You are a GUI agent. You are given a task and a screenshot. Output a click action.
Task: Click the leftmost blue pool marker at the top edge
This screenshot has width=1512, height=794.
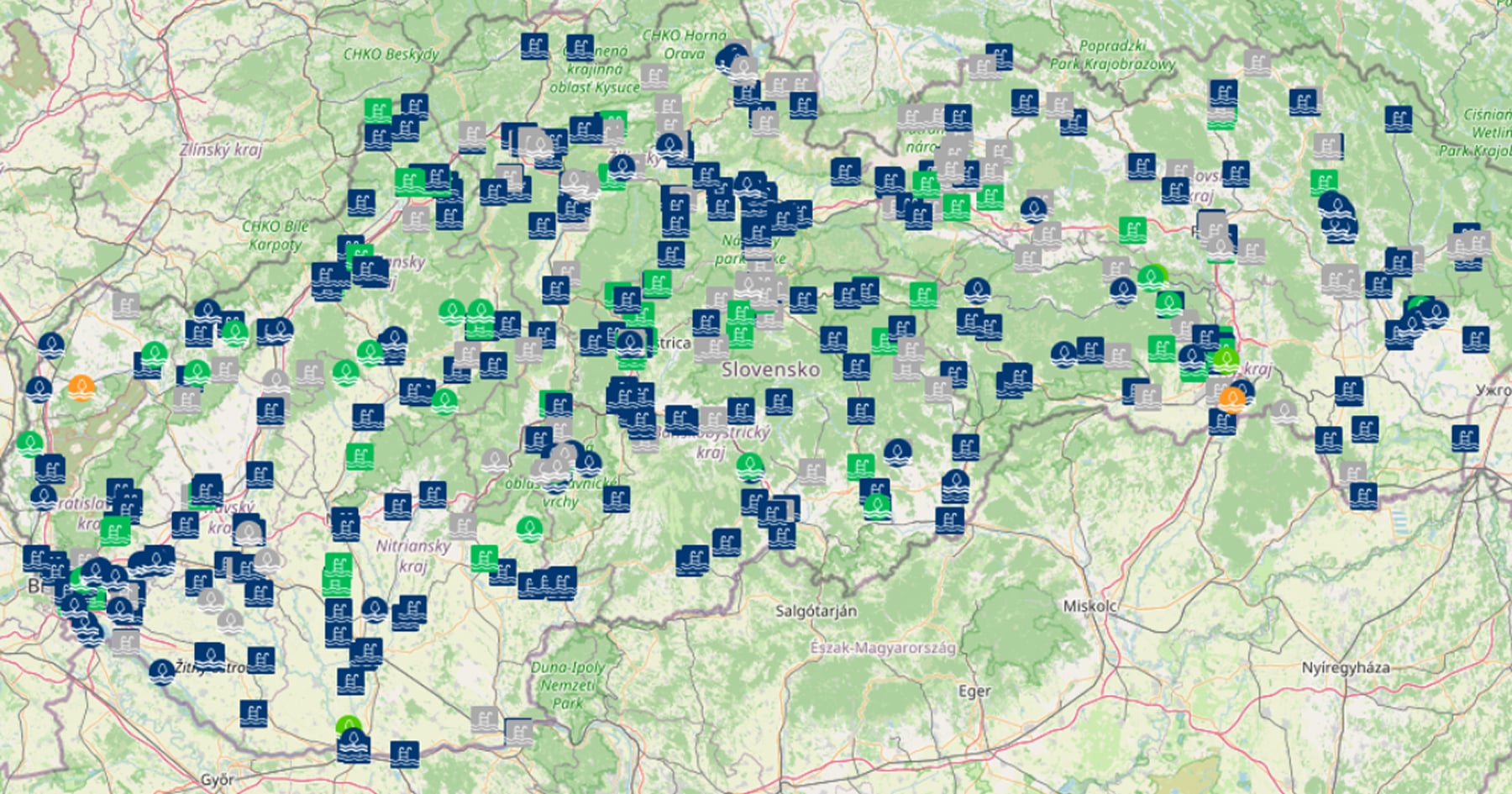(x=534, y=45)
